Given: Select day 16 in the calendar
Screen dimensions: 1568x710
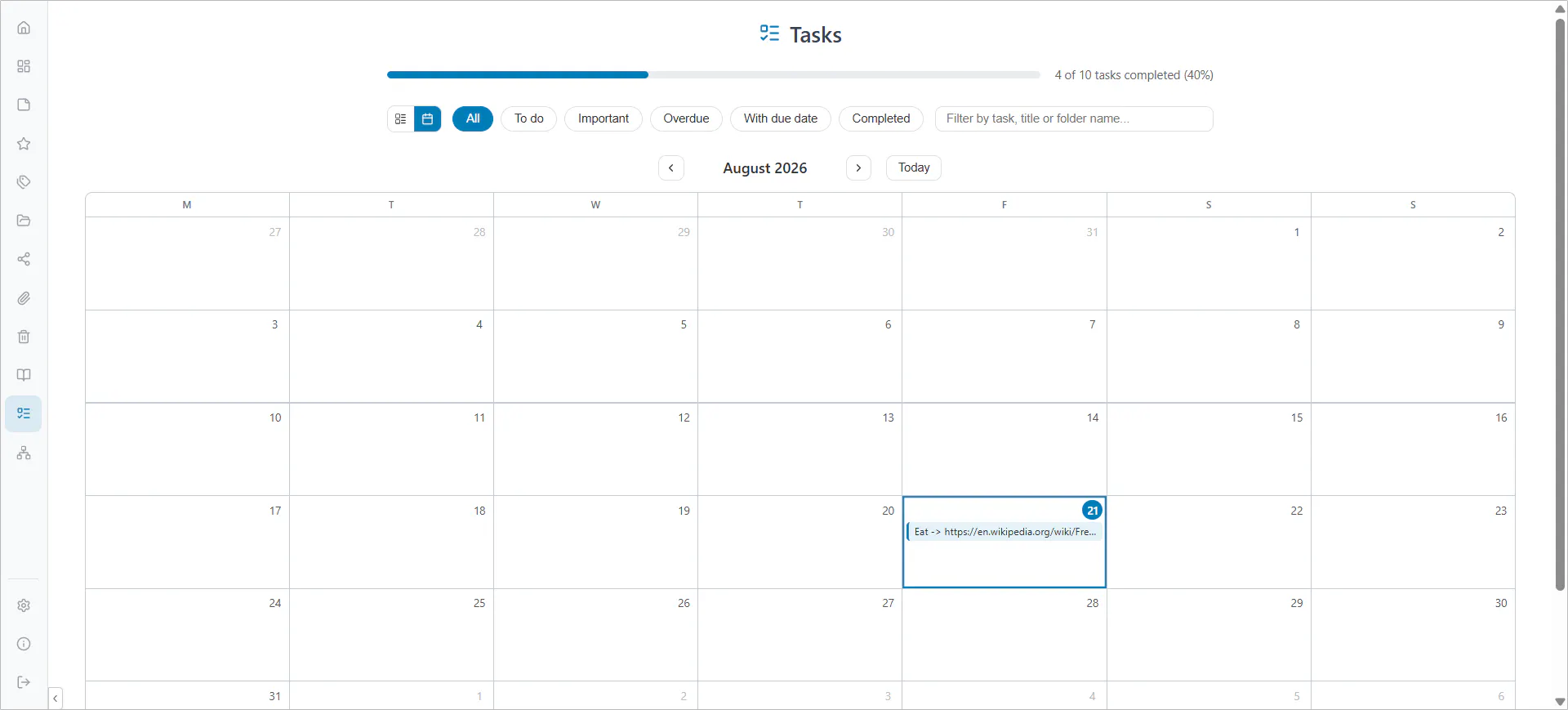Looking at the screenshot, I should coord(1413,449).
